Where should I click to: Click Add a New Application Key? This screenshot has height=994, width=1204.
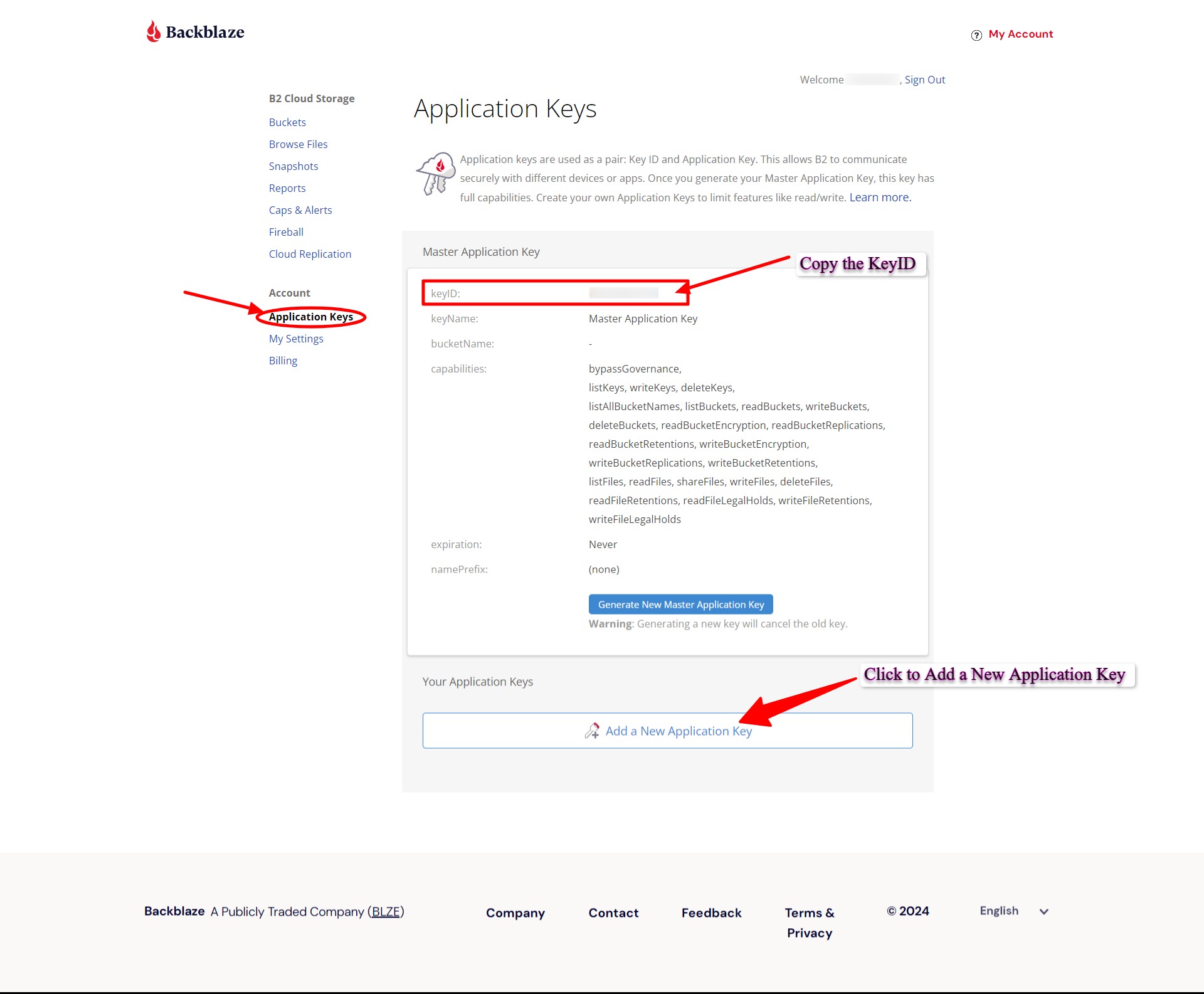coord(667,731)
